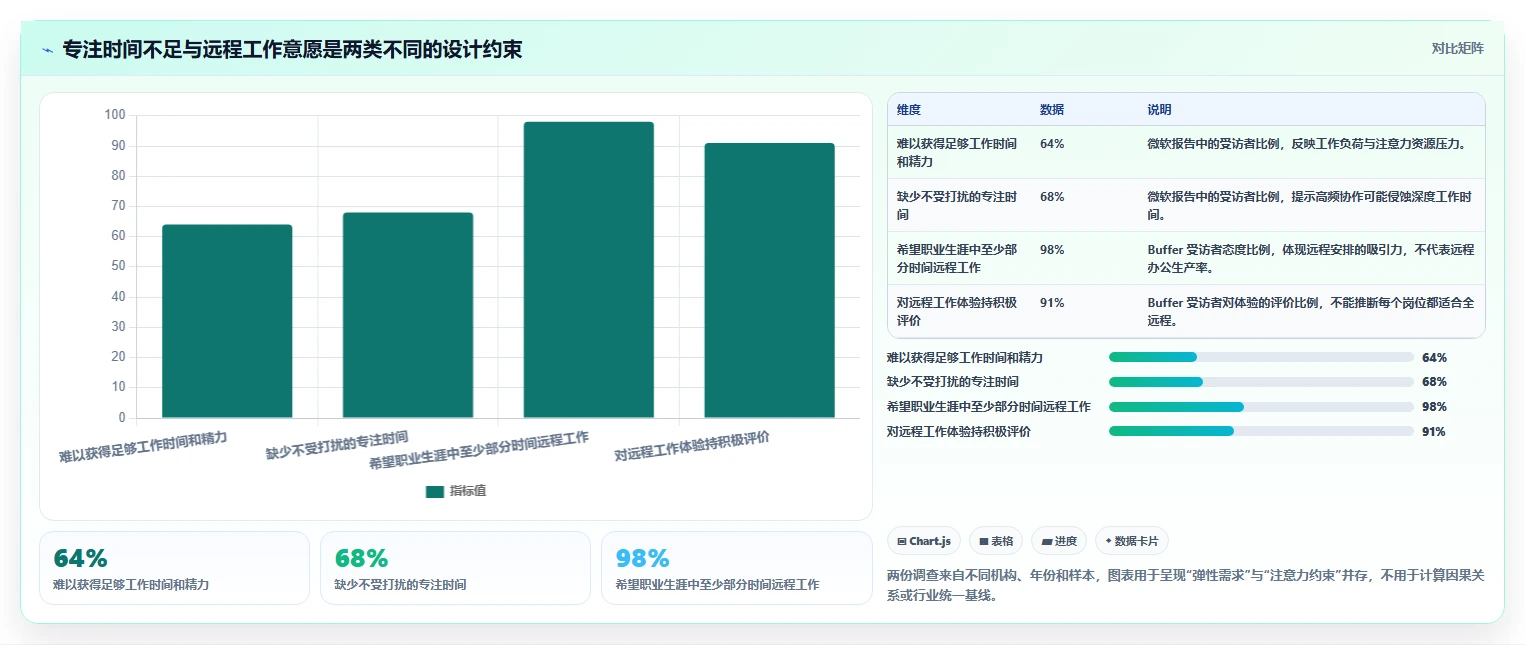Click the description mentioning 高频协作可能侵蚀深度工作时间
The height and width of the screenshot is (645, 1525).
1310,205
